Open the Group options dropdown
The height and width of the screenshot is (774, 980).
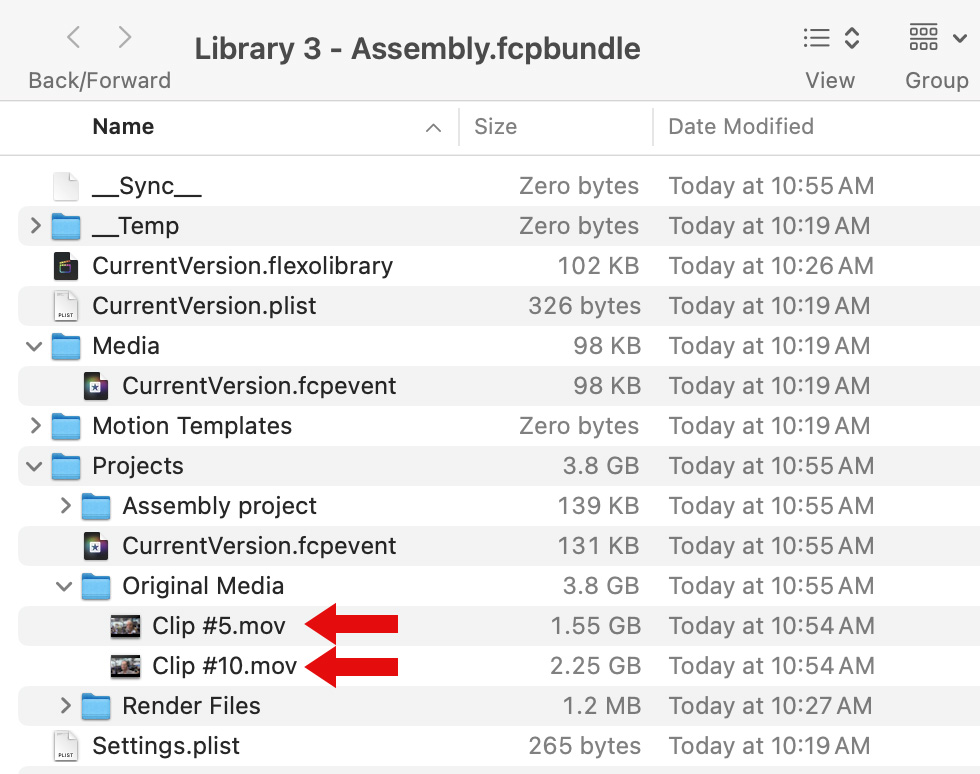pyautogui.click(x=936, y=39)
